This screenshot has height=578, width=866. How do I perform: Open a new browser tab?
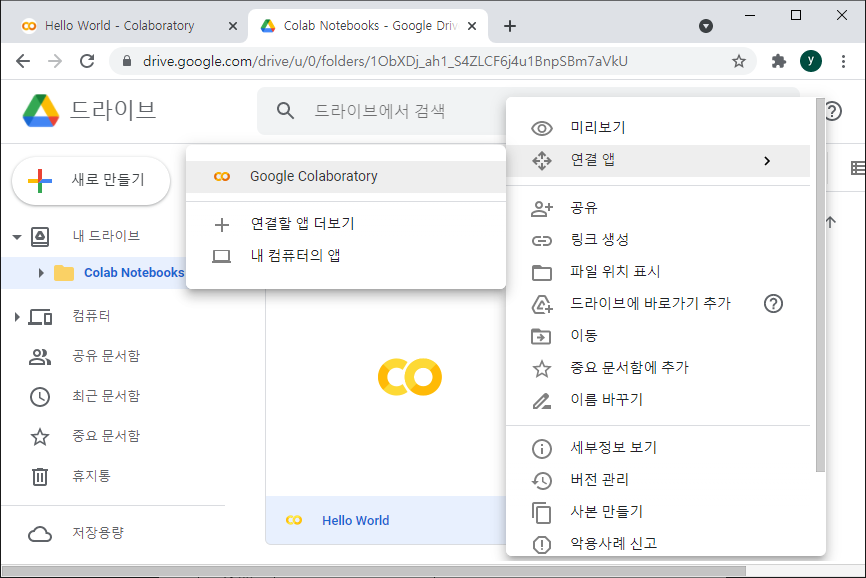(510, 26)
